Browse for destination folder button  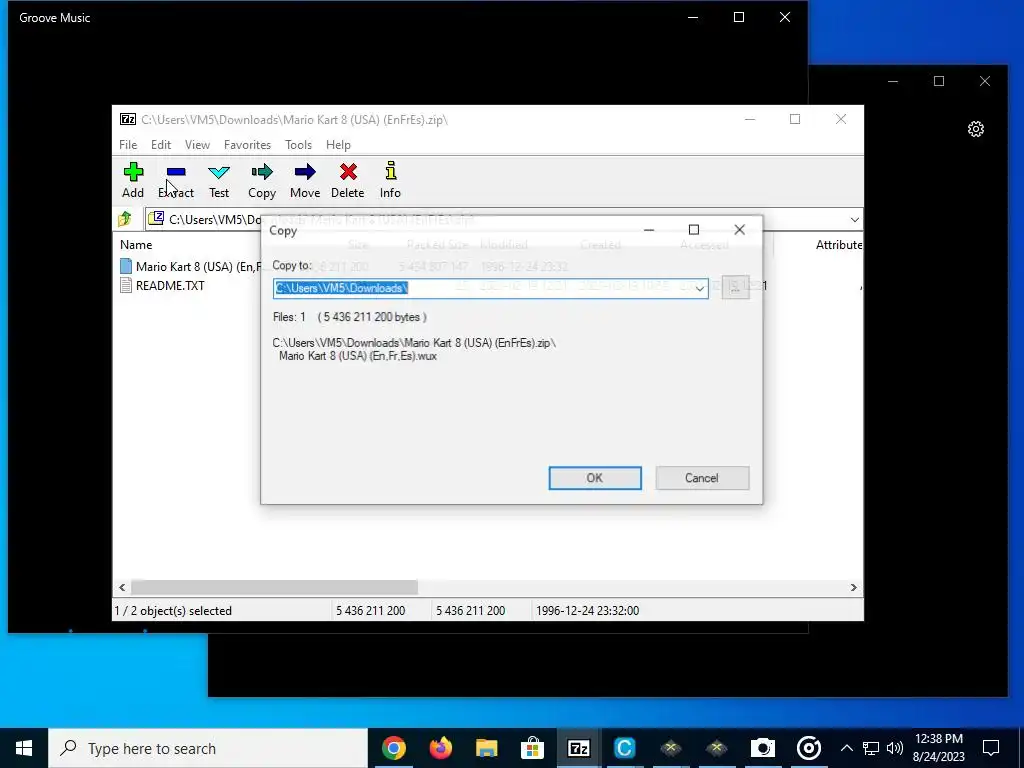[735, 287]
